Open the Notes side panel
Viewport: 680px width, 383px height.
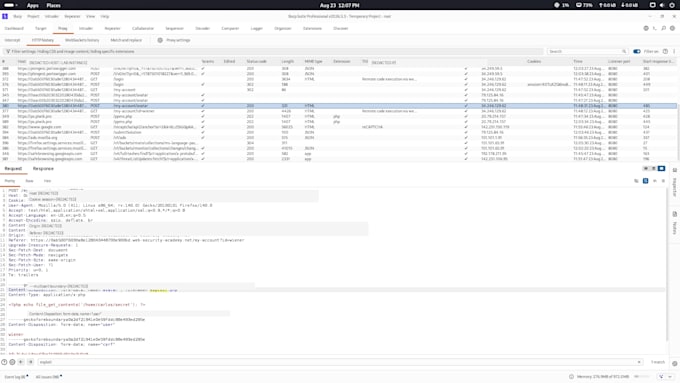point(675,224)
